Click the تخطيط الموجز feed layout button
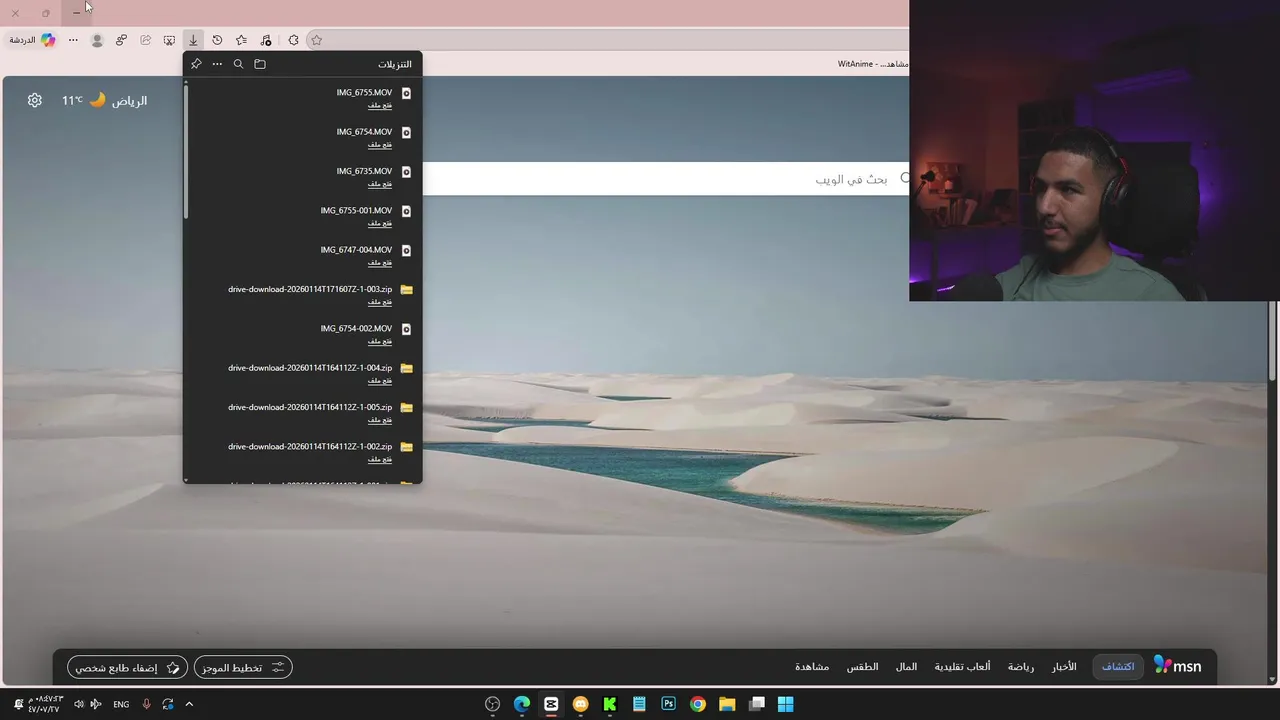This screenshot has width=1280, height=720. (243, 667)
